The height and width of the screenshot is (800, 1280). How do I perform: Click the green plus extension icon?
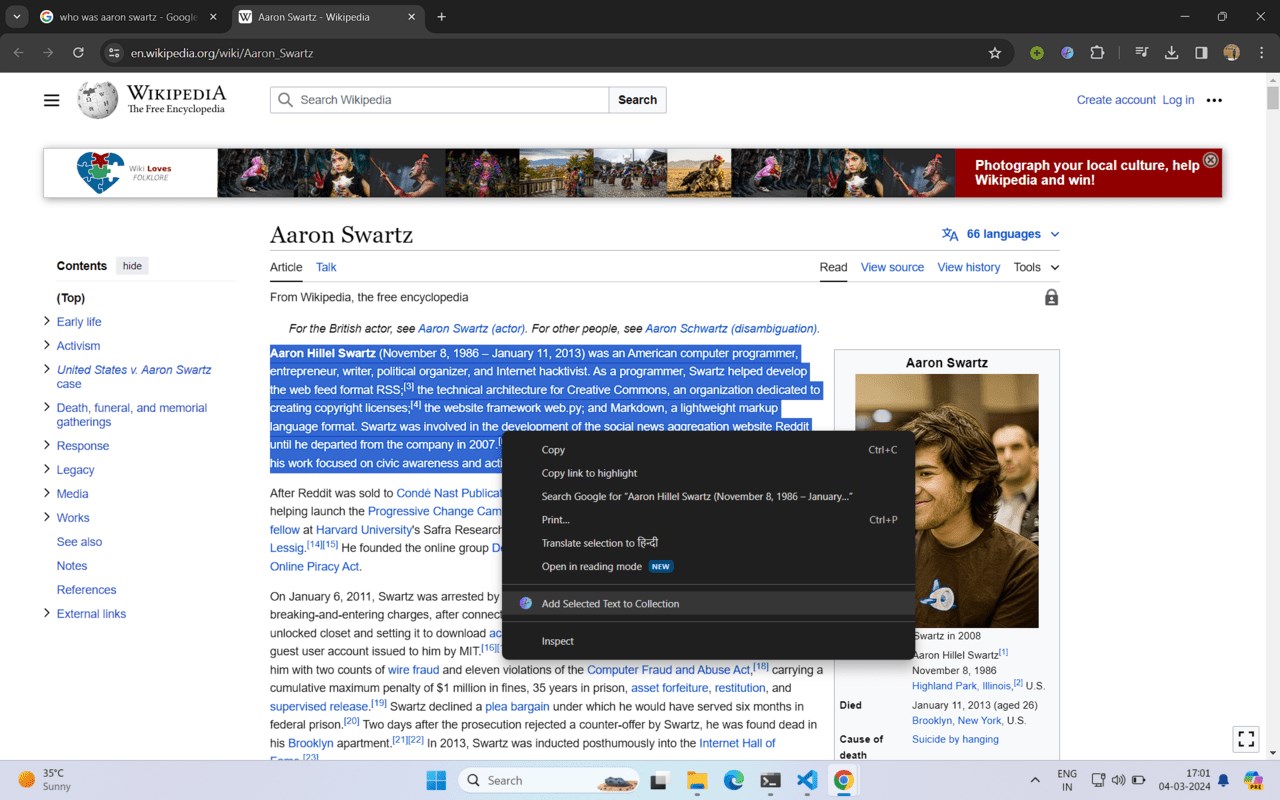(1037, 53)
